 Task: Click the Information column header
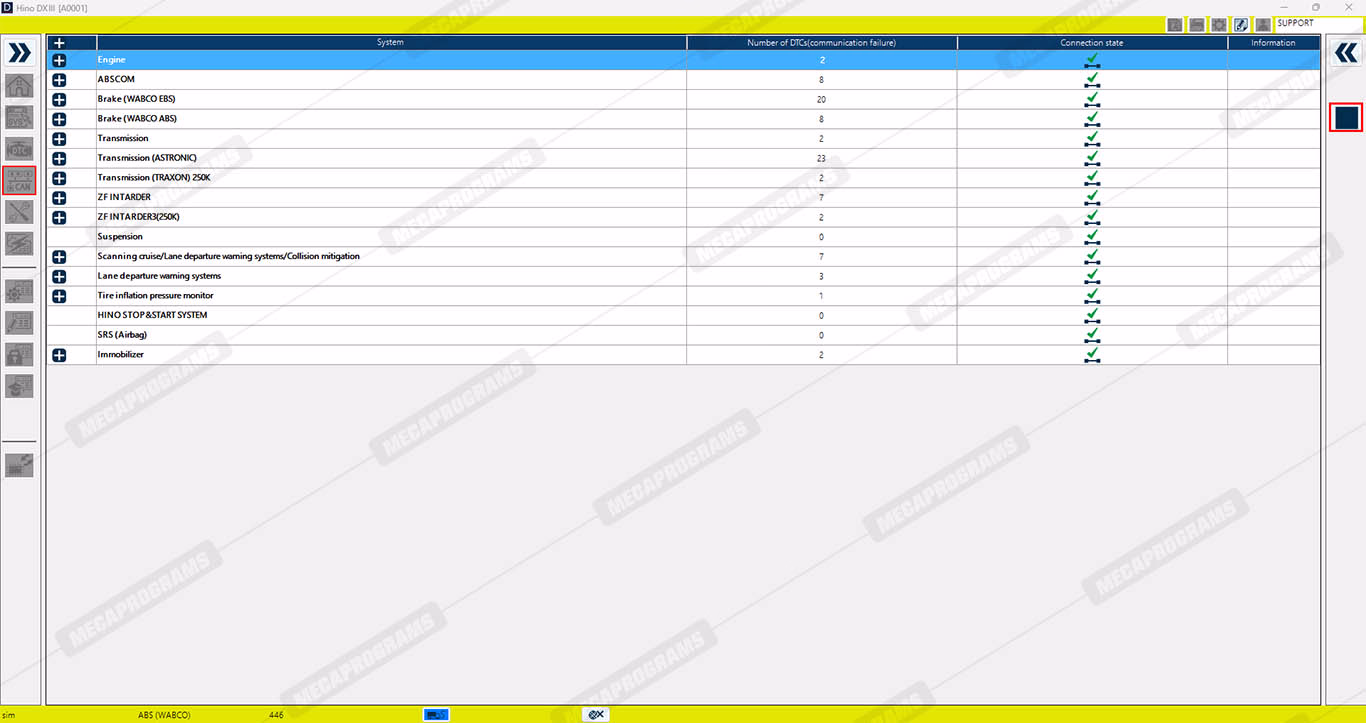coord(1274,43)
